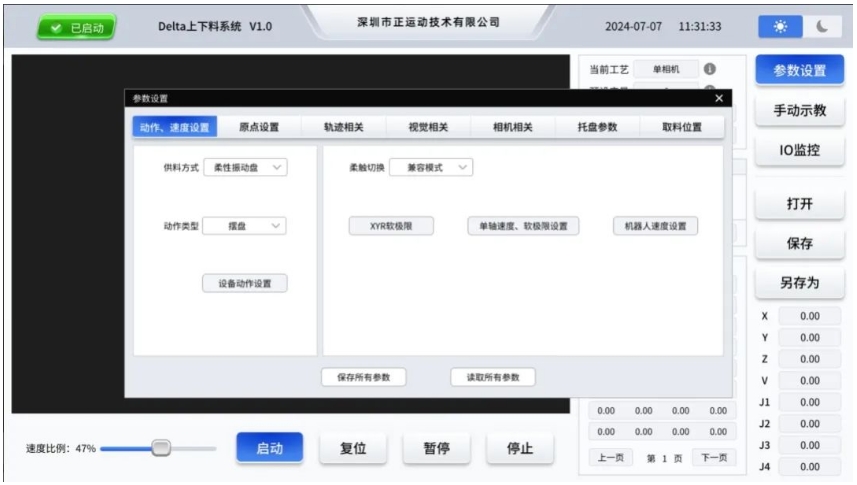Screen dimensions: 857x485
Task: Go to the 托盘参数 tab
Action: tap(597, 127)
